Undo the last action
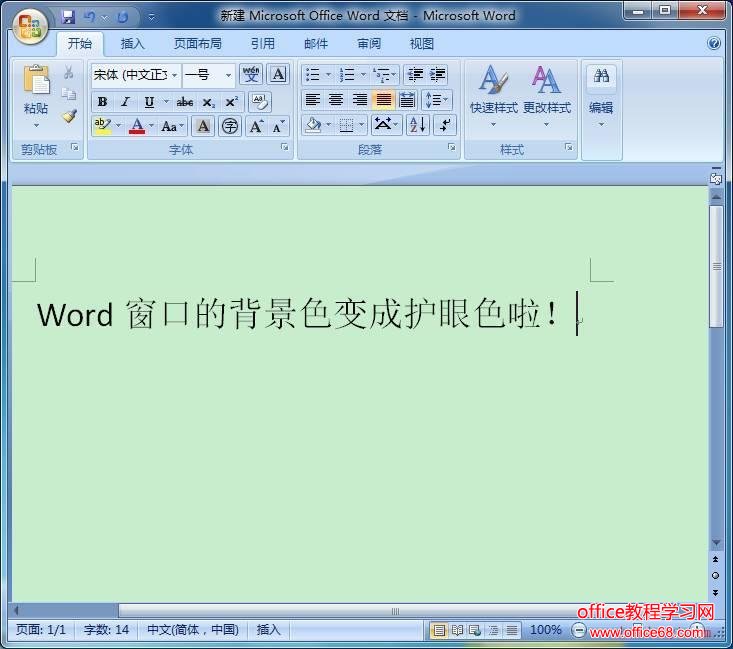 89,17
